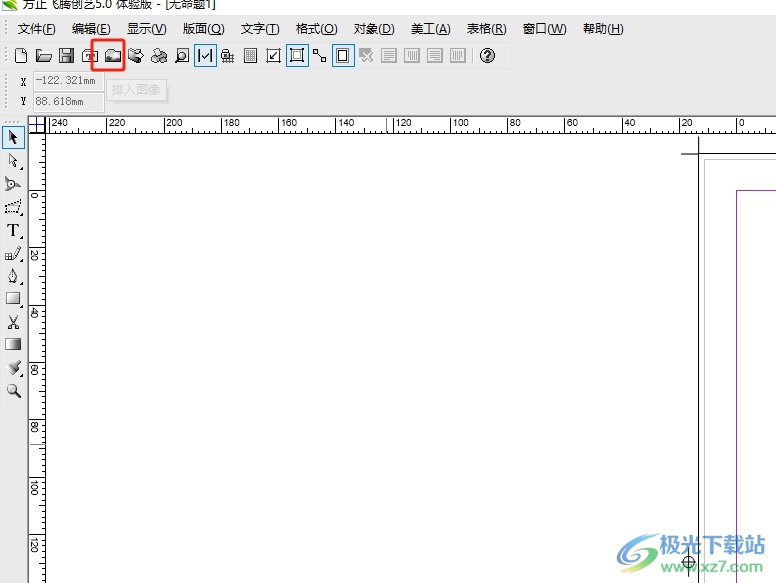Save the document with the floppy disk icon
Screen dimensions: 776x583
(66, 56)
